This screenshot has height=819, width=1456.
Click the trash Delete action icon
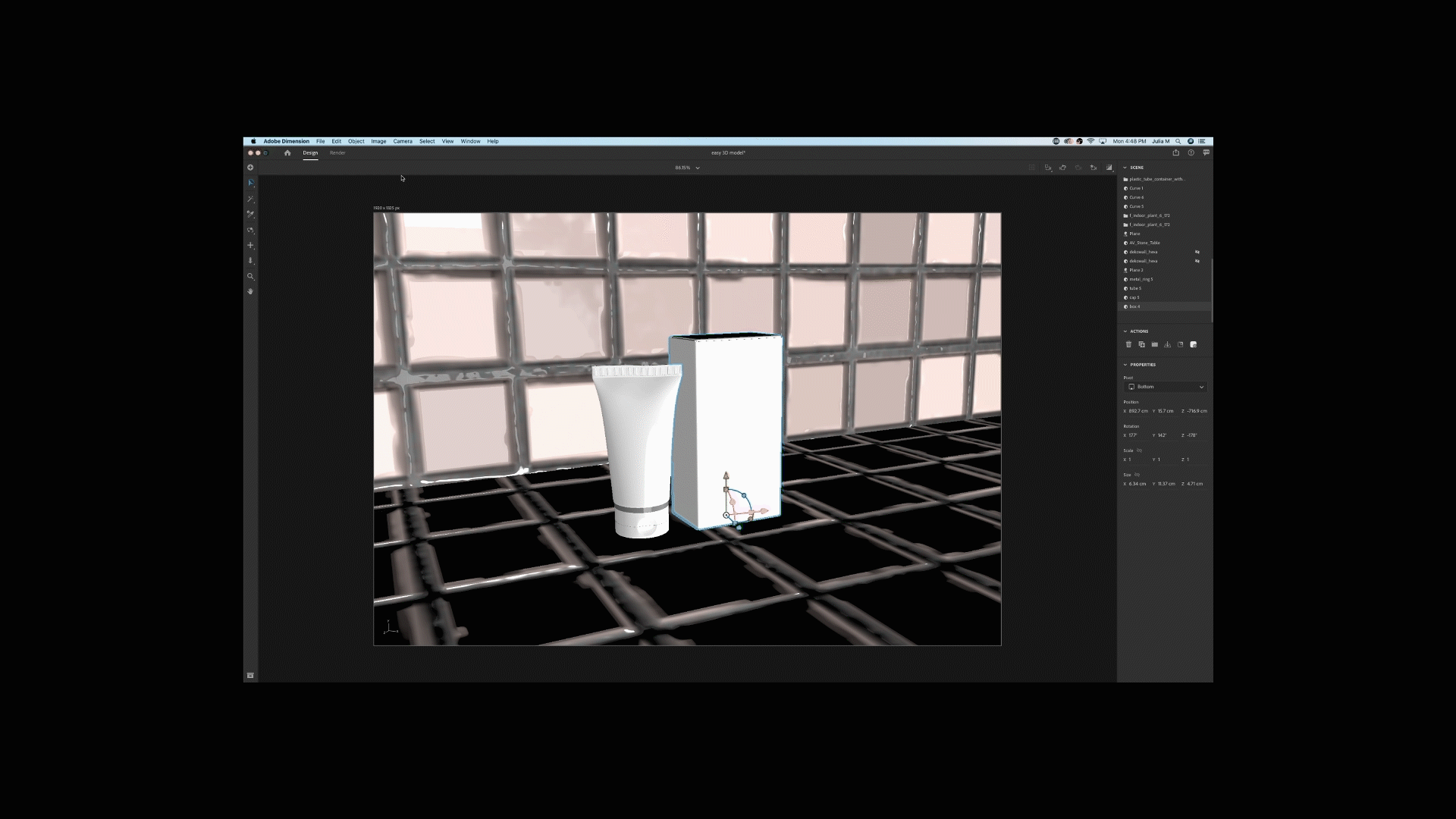click(1128, 344)
